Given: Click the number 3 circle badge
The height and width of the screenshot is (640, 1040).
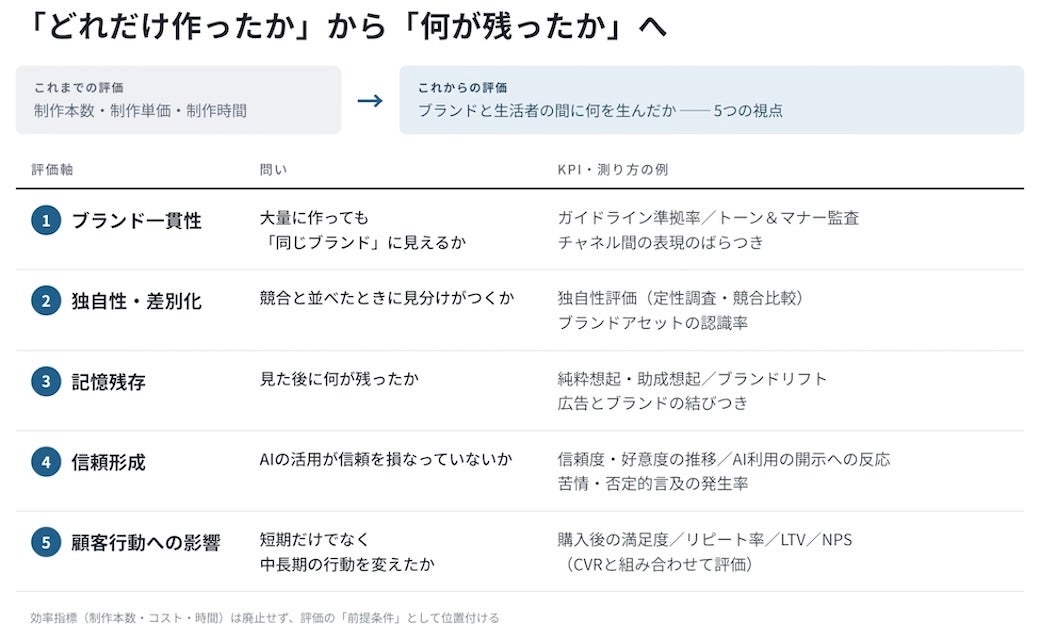Looking at the screenshot, I should click(46, 381).
